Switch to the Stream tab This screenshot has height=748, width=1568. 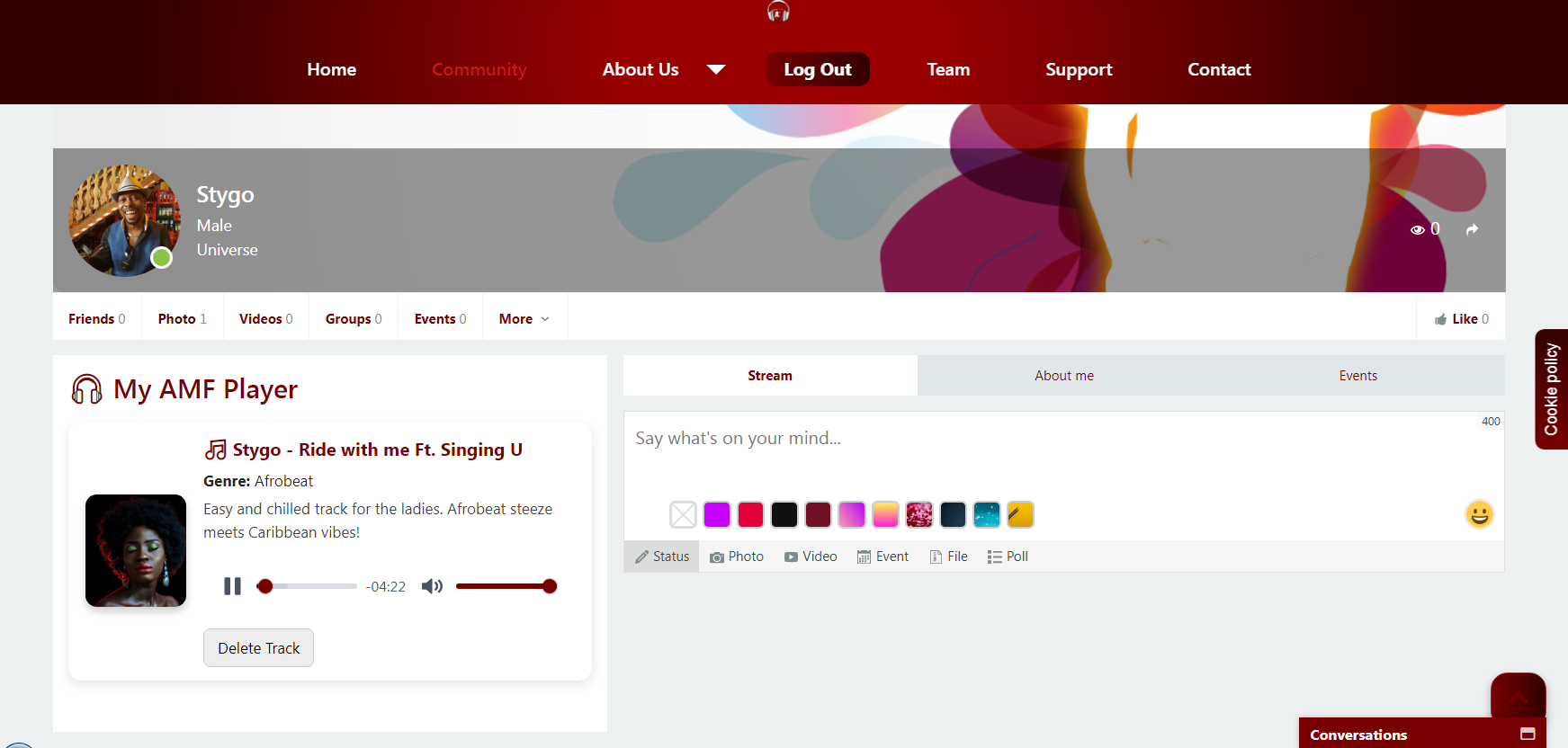770,376
